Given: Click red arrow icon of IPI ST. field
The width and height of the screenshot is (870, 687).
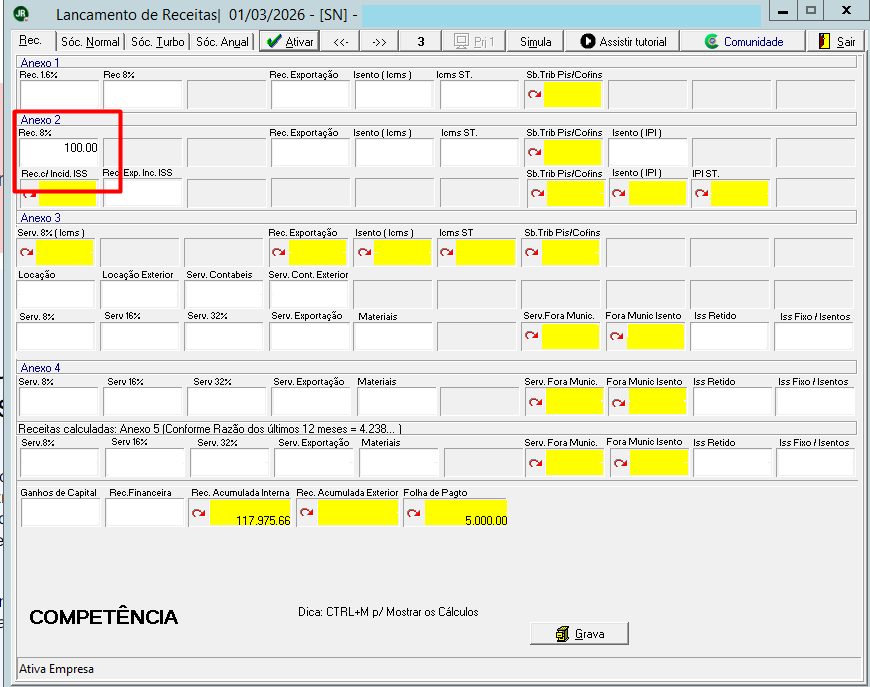Looking at the screenshot, I should tap(701, 193).
